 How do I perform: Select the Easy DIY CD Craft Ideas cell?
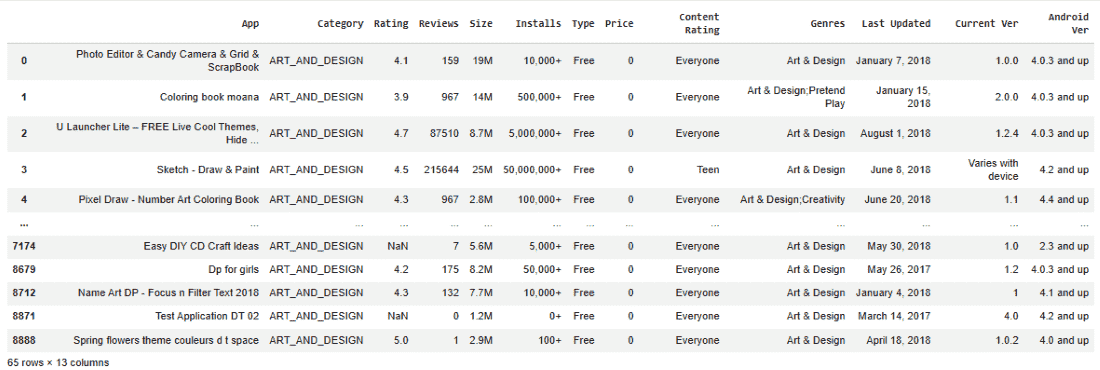click(x=201, y=246)
